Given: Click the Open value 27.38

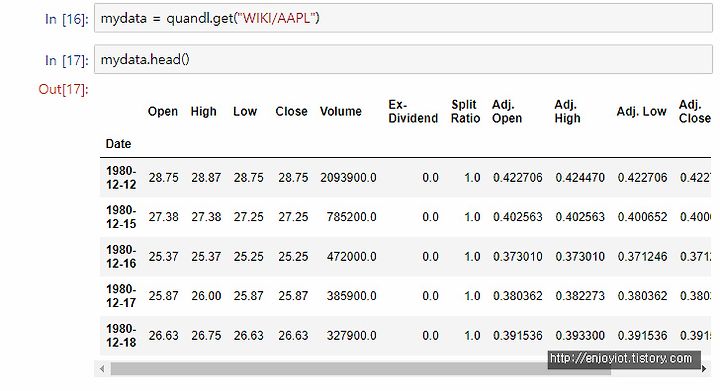Looking at the screenshot, I should click(163, 217).
